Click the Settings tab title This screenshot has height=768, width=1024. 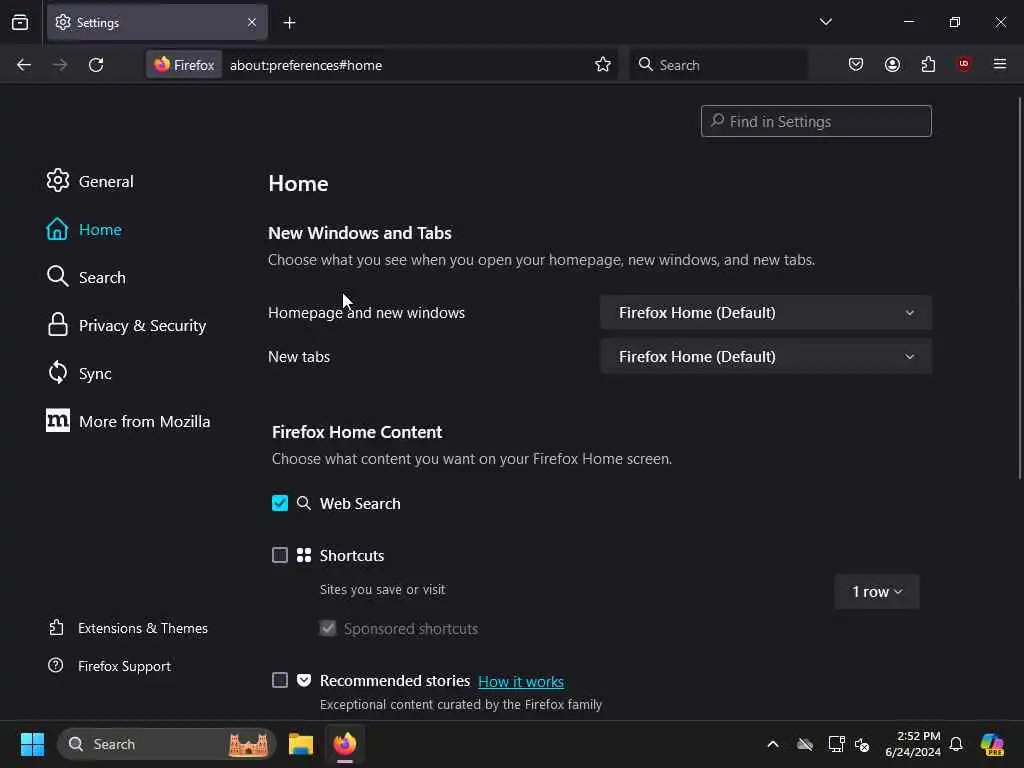tap(98, 23)
